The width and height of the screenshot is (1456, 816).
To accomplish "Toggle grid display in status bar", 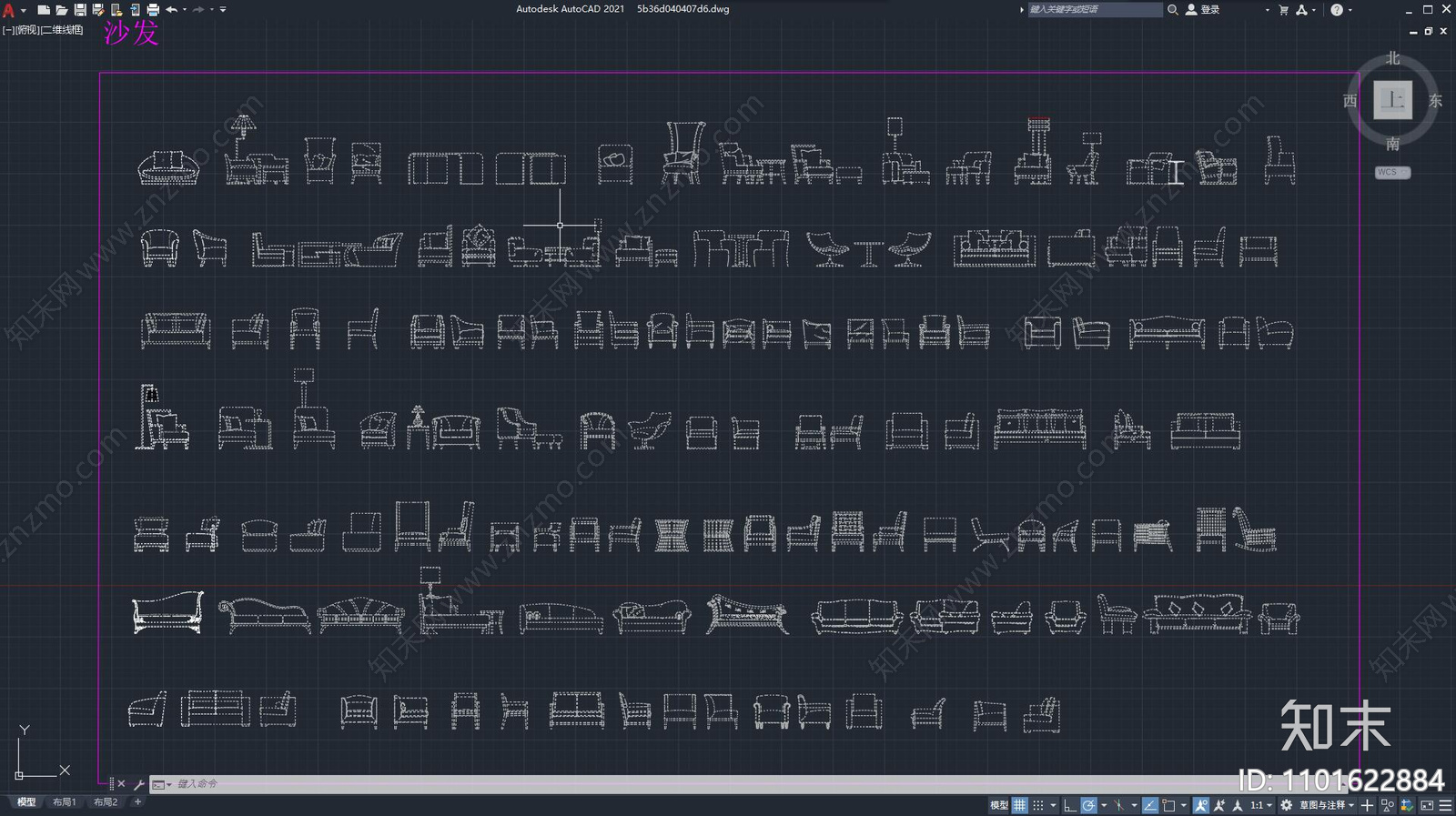I will pos(1020,805).
